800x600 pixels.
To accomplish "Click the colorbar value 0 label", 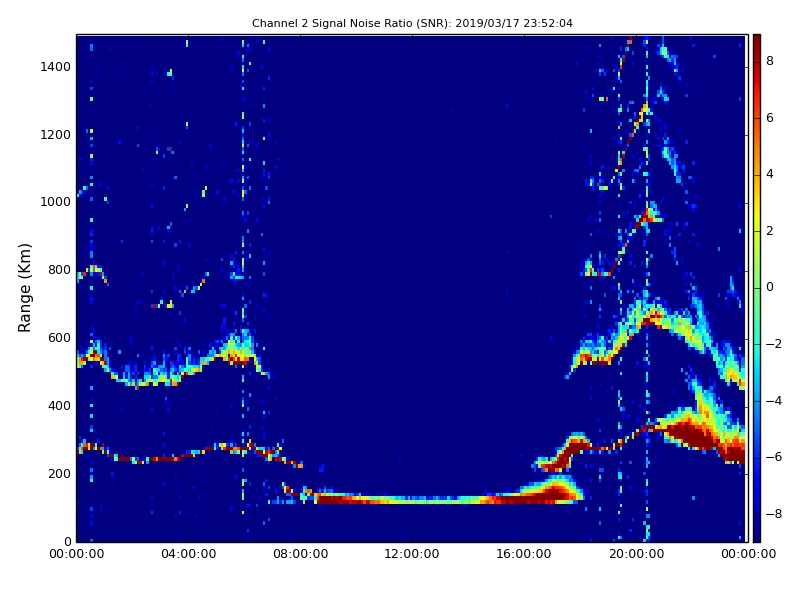I will (x=769, y=287).
